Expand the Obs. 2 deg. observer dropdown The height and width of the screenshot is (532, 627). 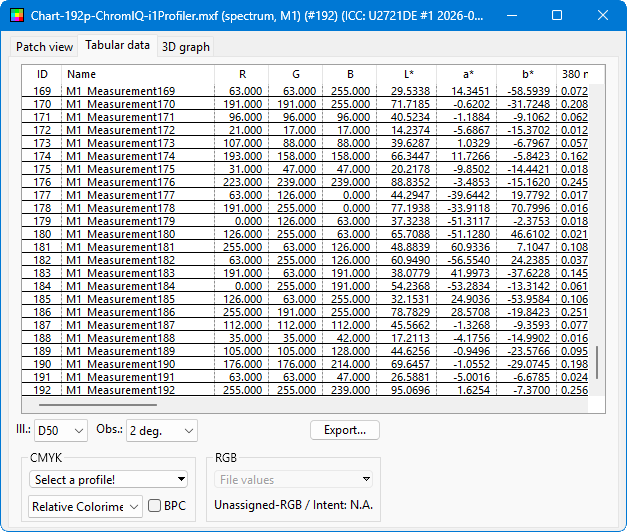[x=162, y=430]
